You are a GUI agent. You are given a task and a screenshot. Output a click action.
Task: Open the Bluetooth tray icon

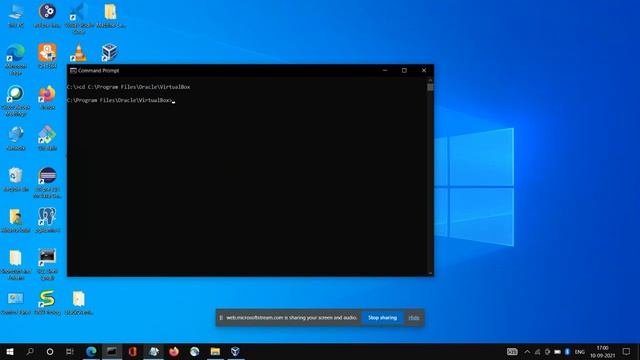[x=567, y=352]
